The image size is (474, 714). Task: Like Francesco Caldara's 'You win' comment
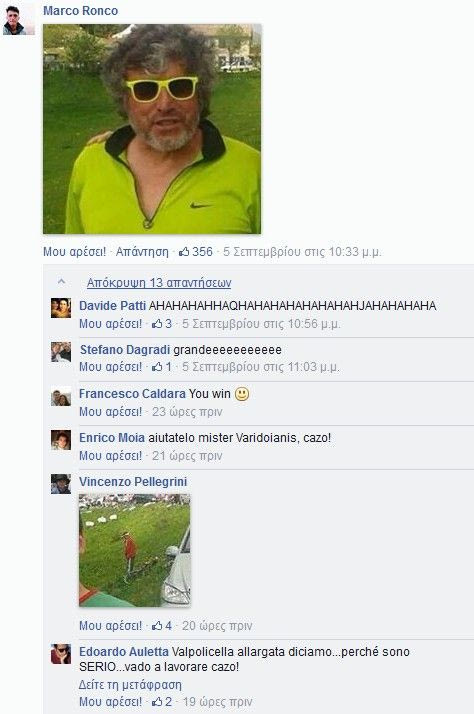111,412
